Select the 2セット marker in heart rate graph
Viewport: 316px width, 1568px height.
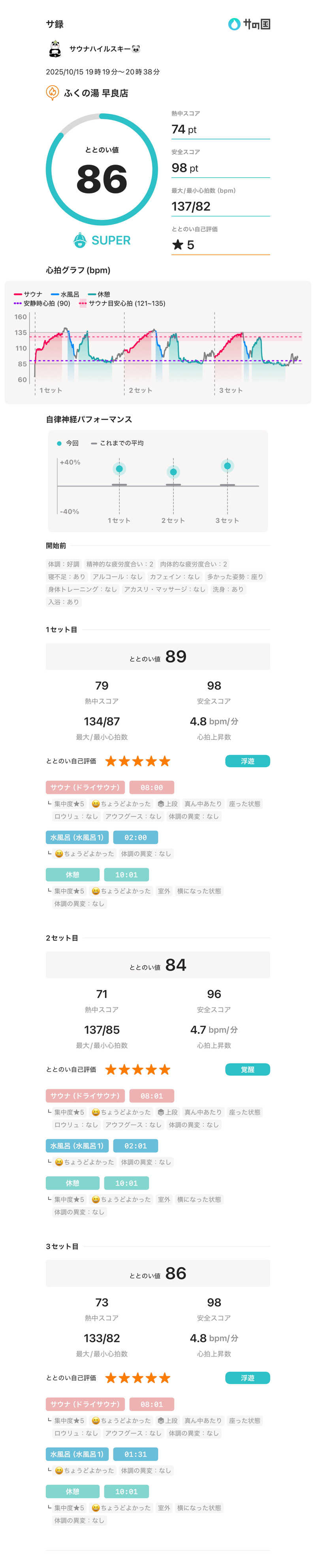coord(140,390)
